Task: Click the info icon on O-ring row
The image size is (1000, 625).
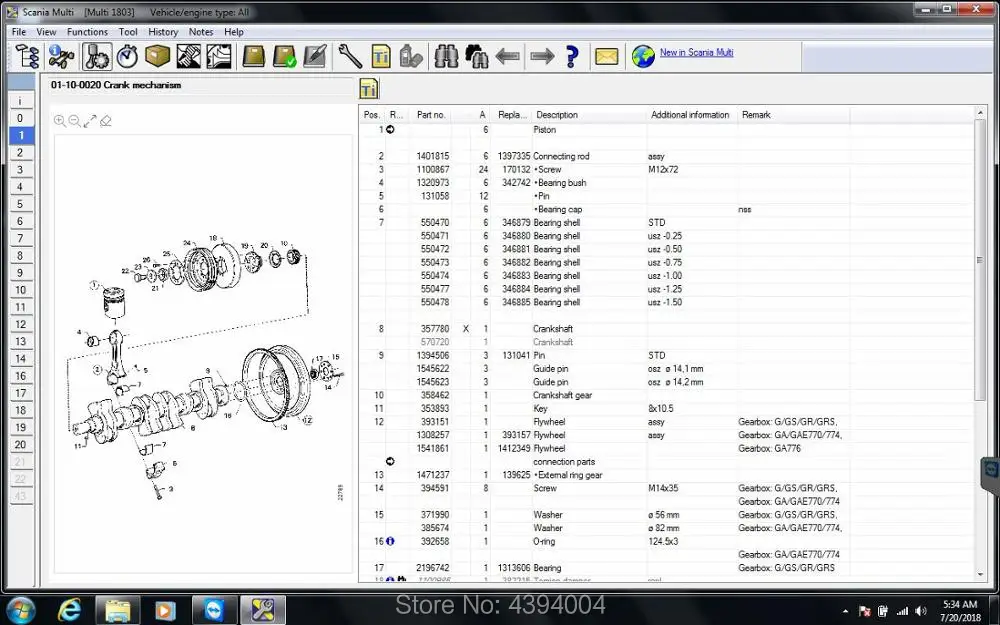Action: coord(390,541)
